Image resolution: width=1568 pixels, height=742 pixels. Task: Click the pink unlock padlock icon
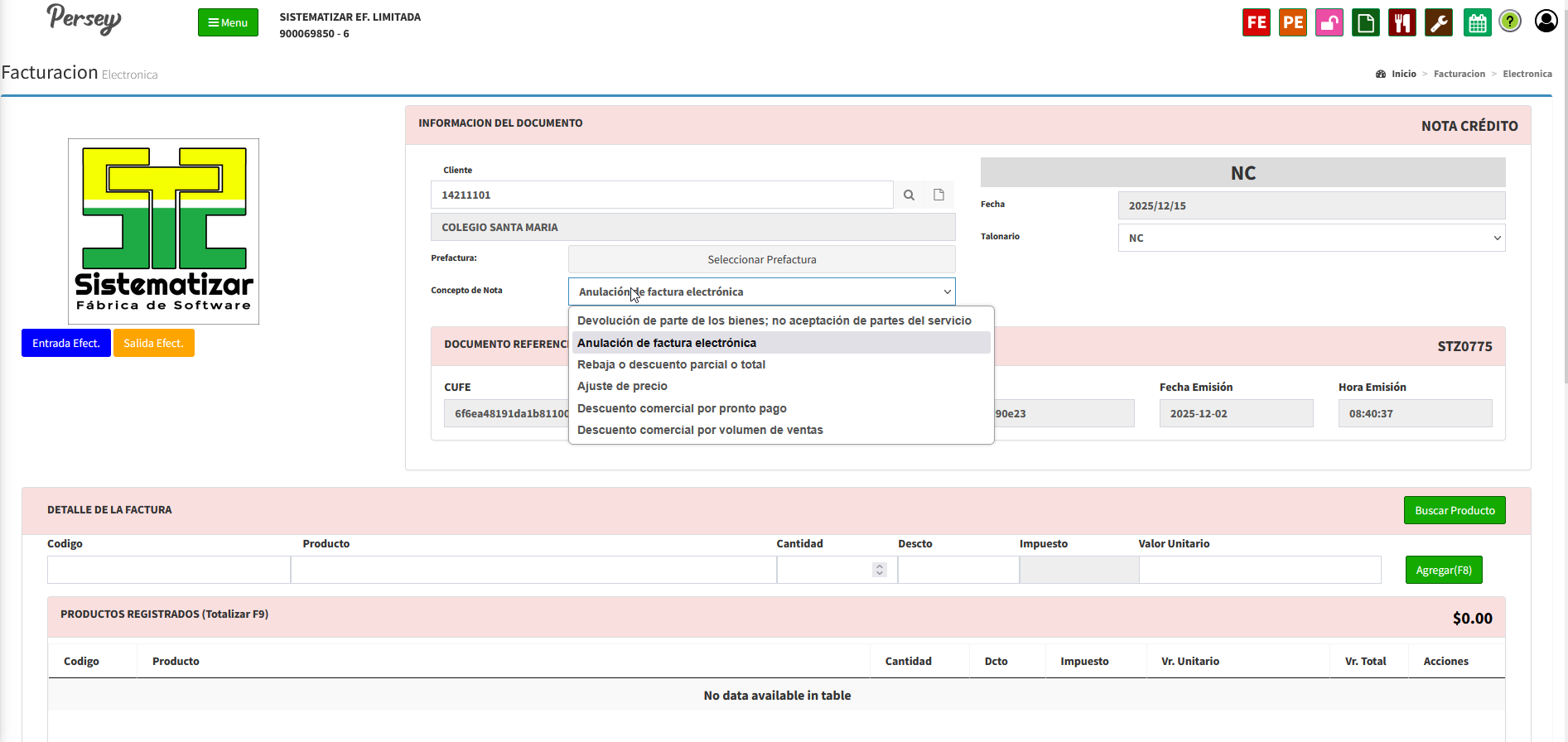coord(1329,22)
